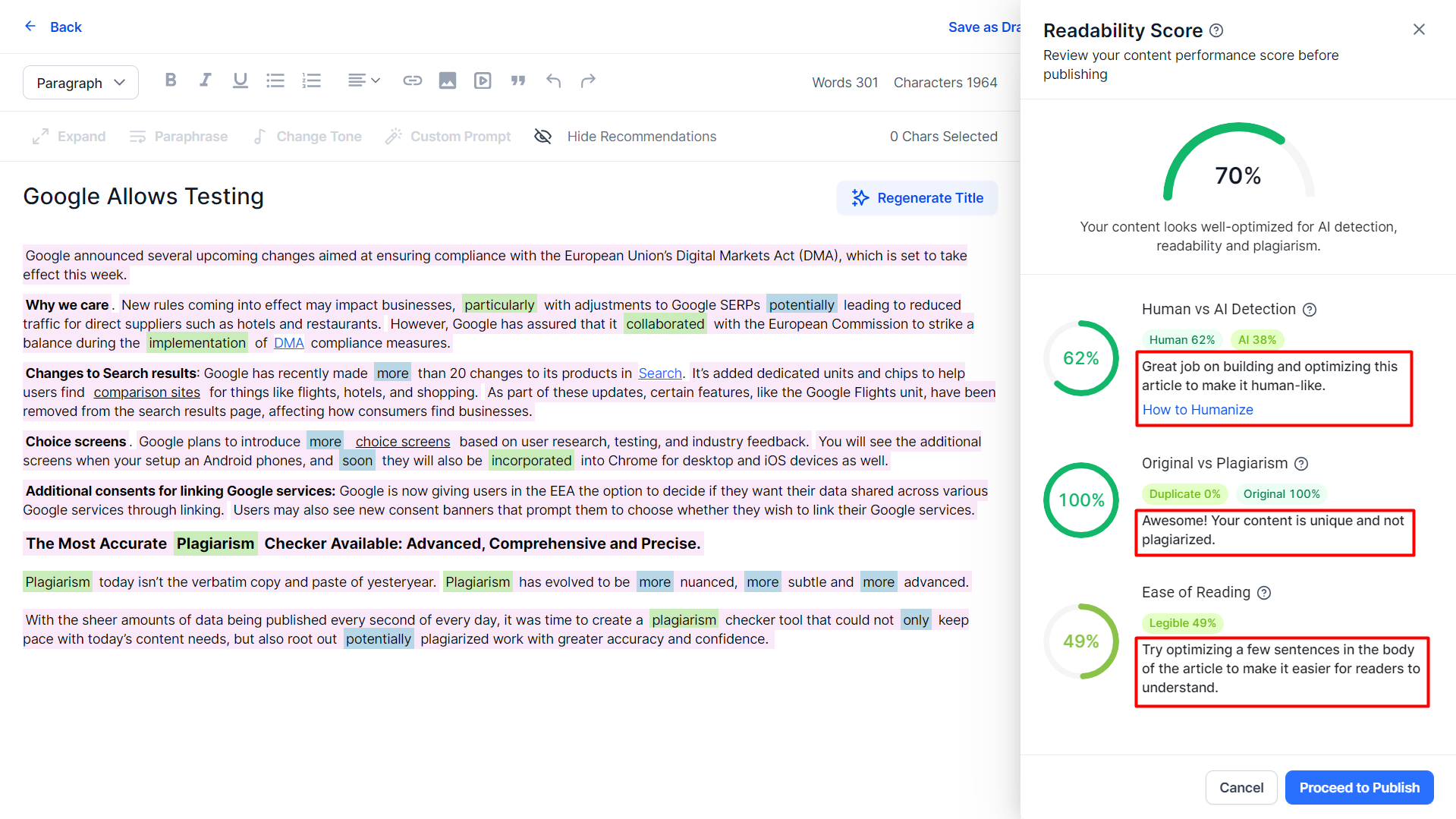The width and height of the screenshot is (1456, 819).
Task: Insert a video embed
Action: (483, 80)
